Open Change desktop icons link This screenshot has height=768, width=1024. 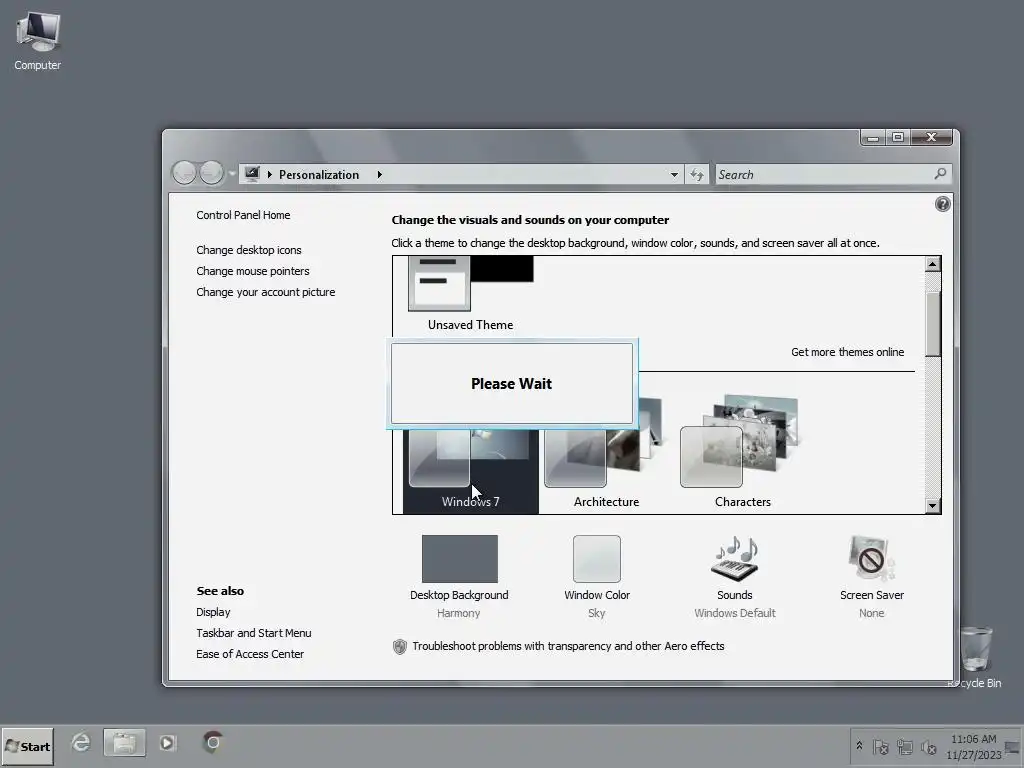click(x=249, y=250)
